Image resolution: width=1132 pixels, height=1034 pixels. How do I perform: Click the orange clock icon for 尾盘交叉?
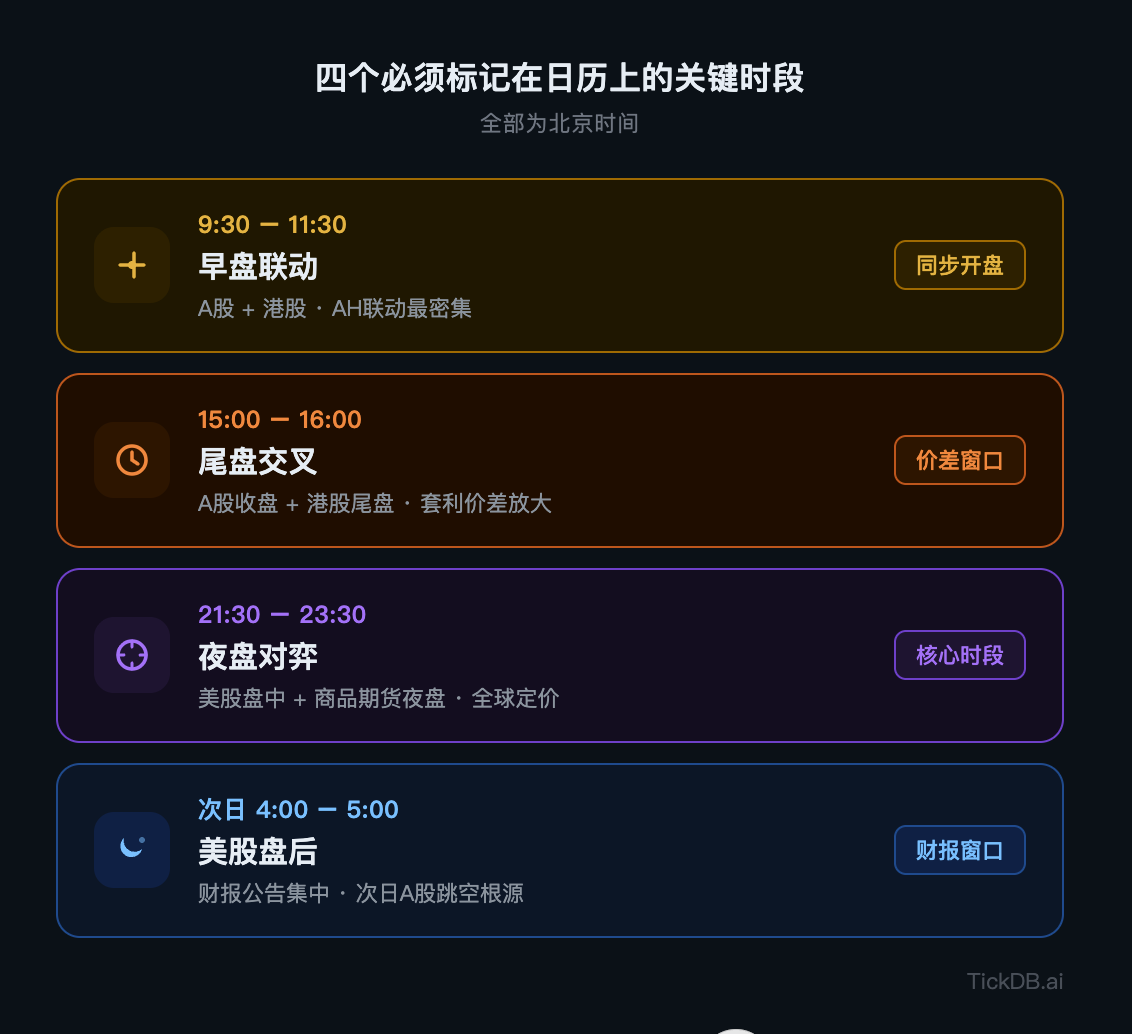point(132,460)
